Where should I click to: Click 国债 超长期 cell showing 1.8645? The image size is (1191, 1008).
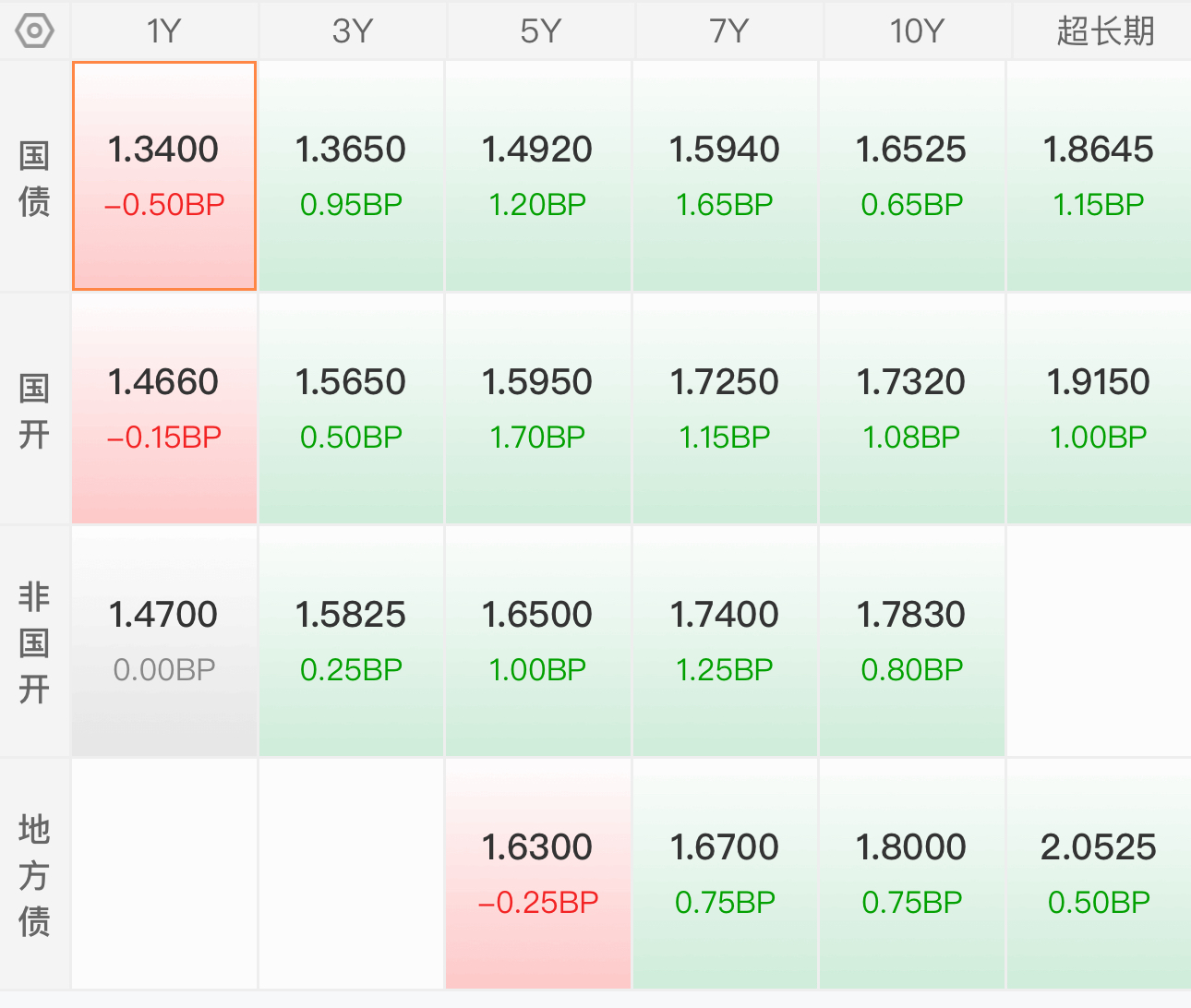(1099, 176)
